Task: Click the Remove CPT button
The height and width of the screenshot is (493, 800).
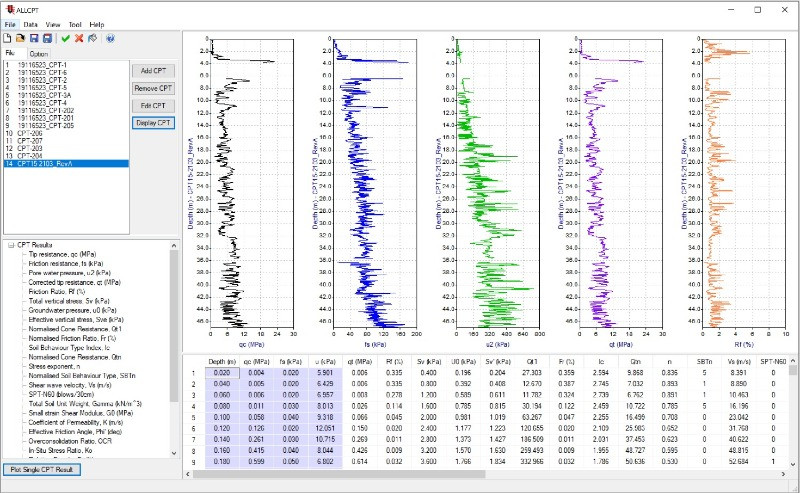Action: click(x=153, y=88)
